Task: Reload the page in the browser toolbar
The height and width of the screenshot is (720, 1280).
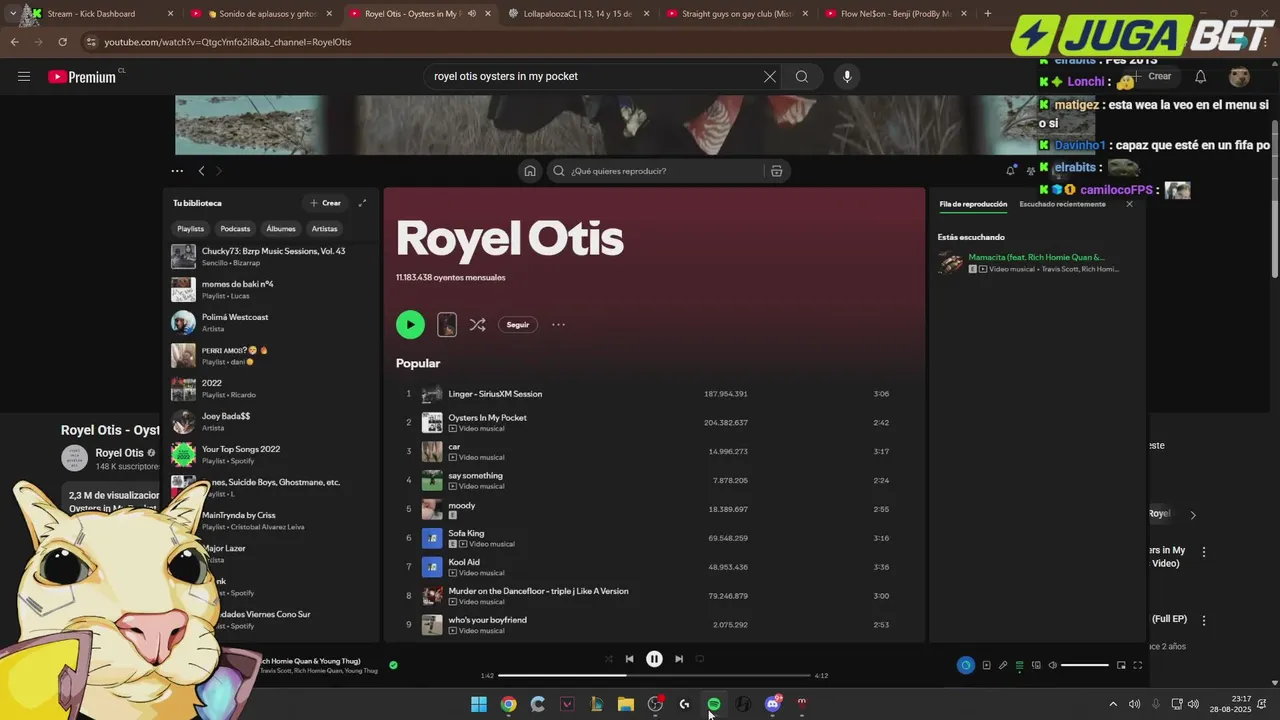Action: (62, 42)
